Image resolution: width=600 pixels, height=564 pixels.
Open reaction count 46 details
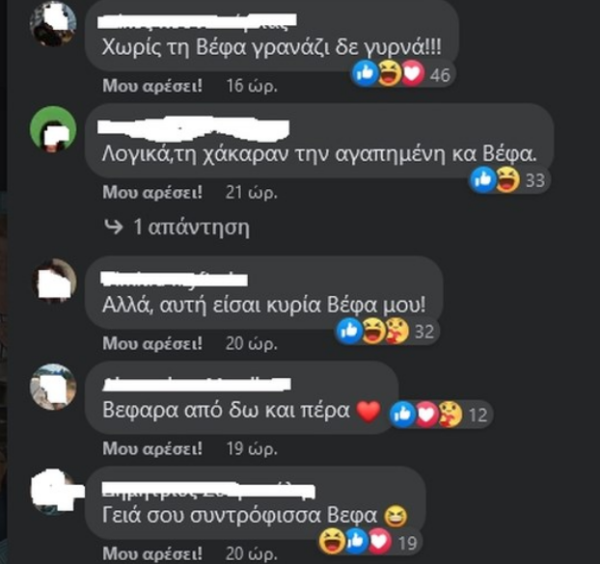point(440,75)
